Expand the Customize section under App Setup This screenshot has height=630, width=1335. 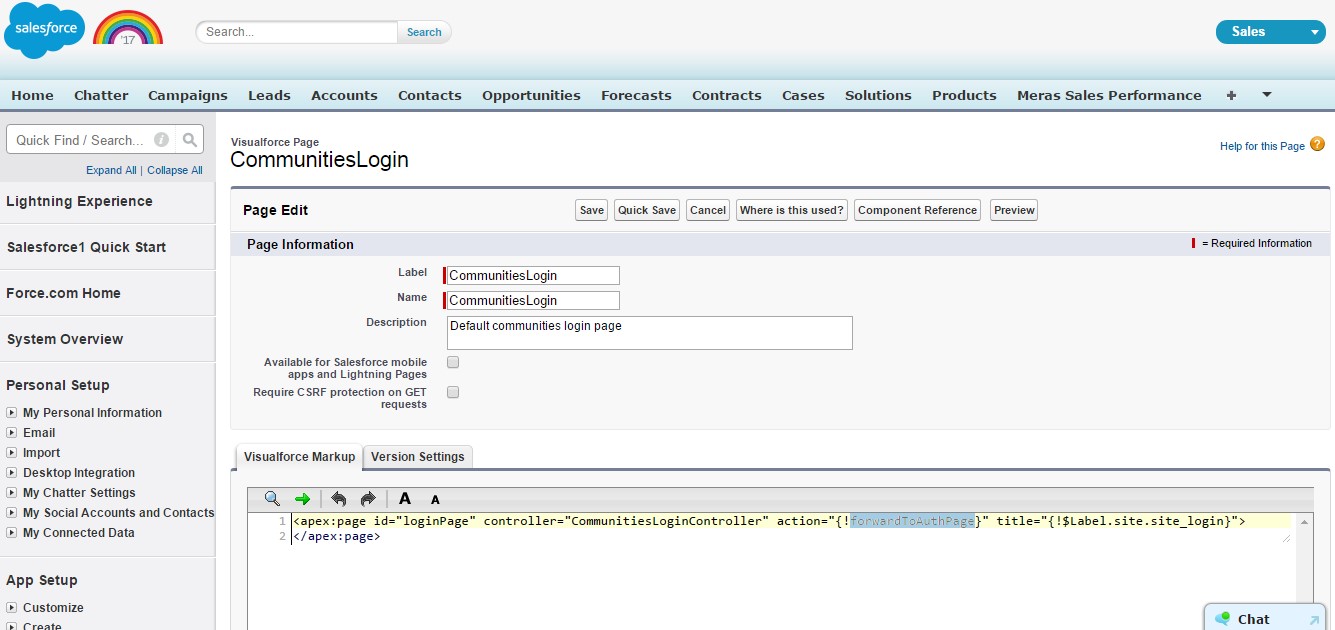10,607
